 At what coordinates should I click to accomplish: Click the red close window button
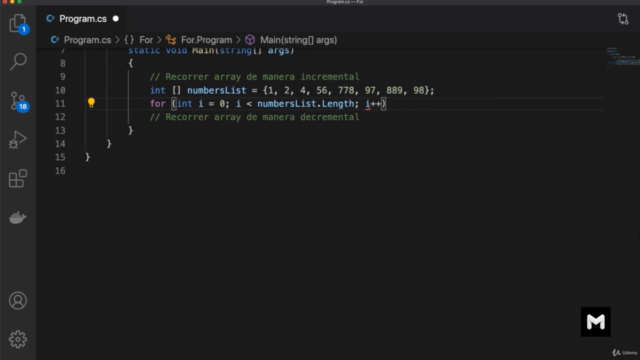tap(4, 2)
